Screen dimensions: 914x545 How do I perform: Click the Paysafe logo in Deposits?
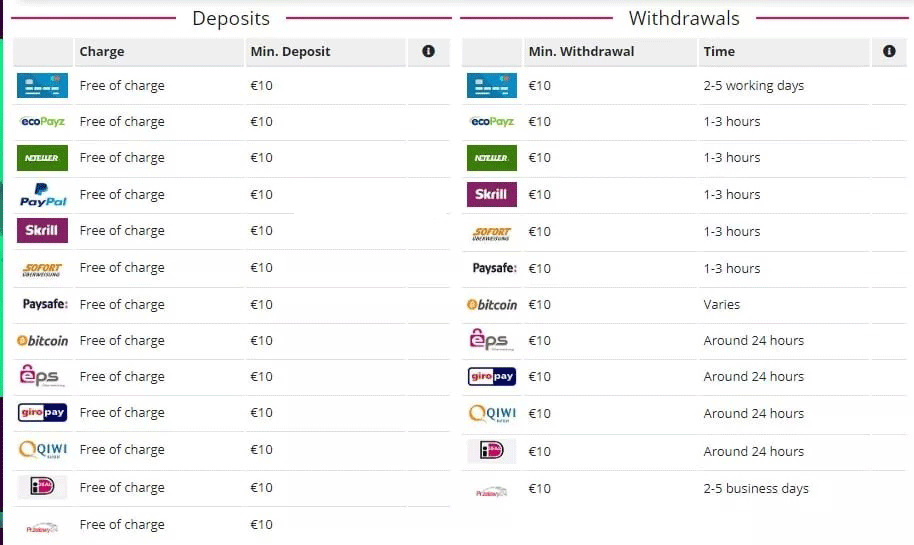pos(45,304)
